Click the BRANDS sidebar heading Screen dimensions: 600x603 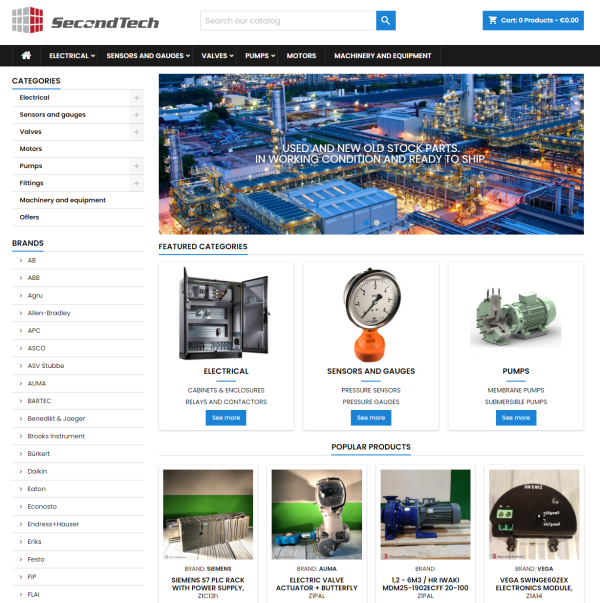click(x=28, y=243)
